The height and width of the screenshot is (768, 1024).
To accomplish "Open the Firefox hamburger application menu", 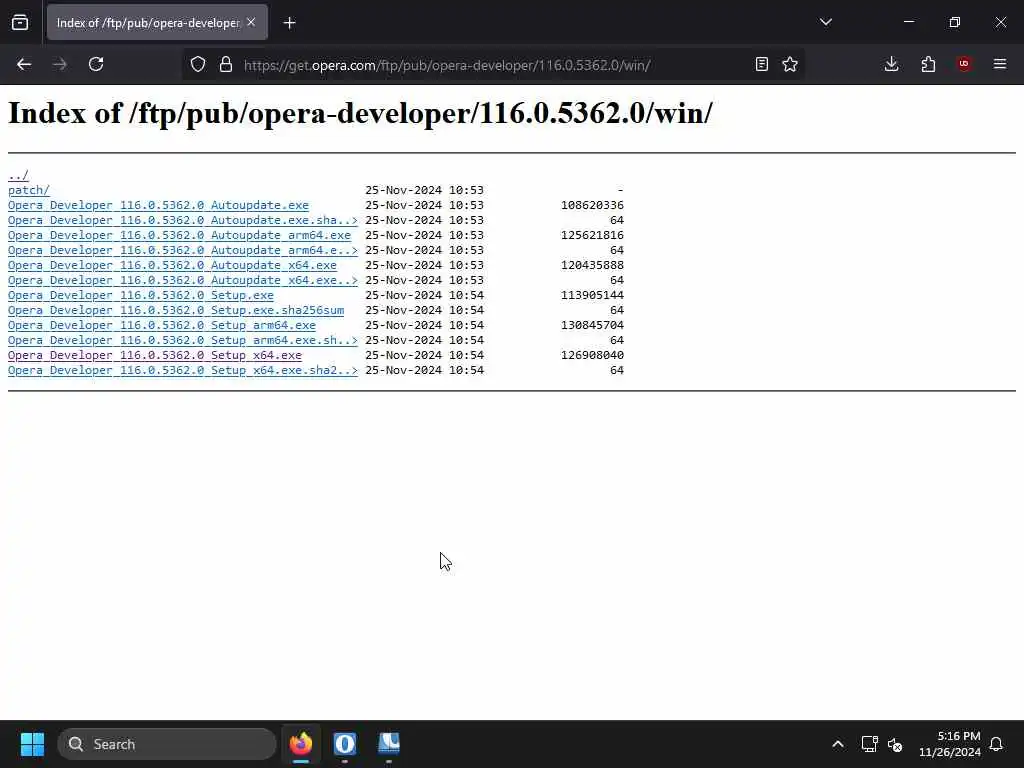I will 1000,64.
